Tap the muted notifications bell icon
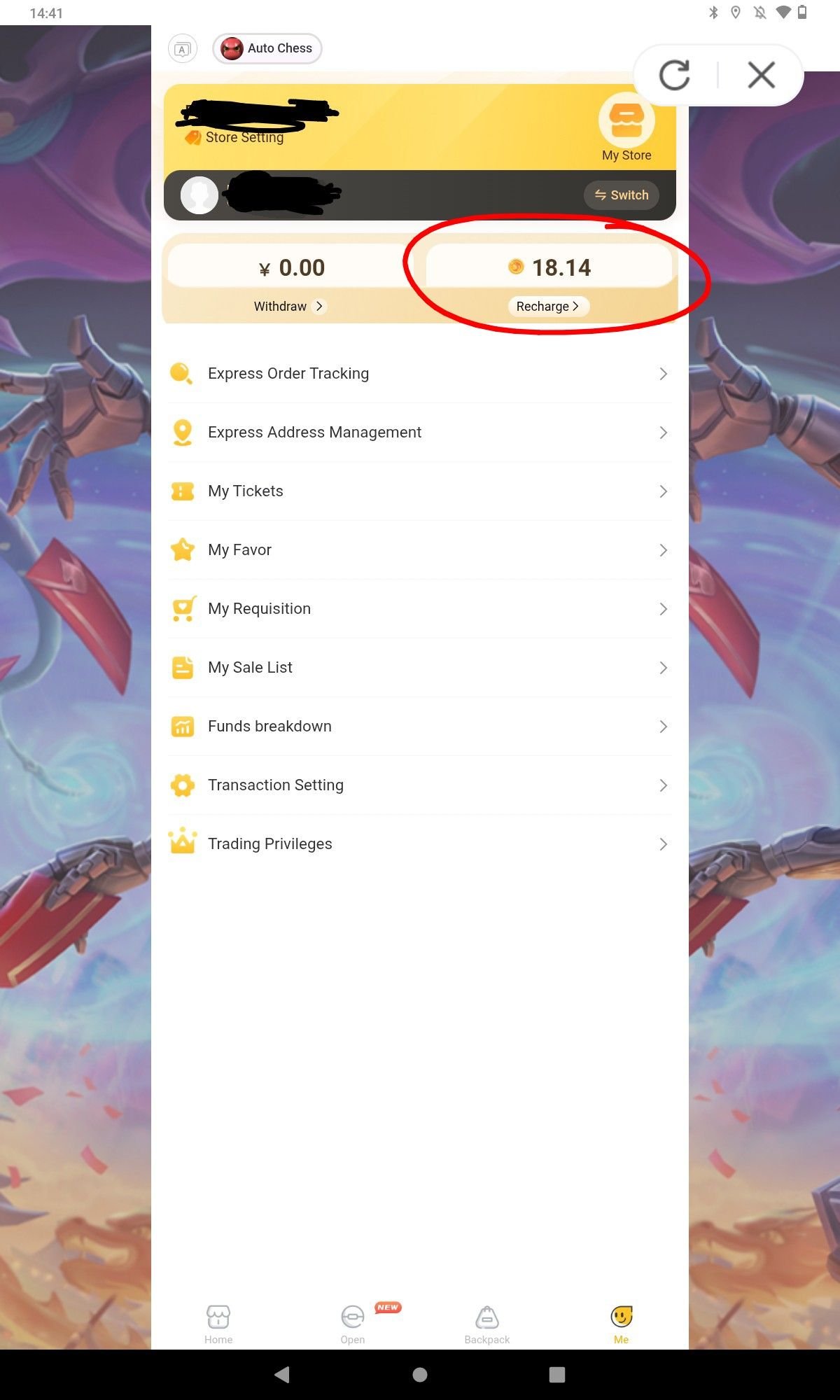This screenshot has width=840, height=1400. pos(759,13)
